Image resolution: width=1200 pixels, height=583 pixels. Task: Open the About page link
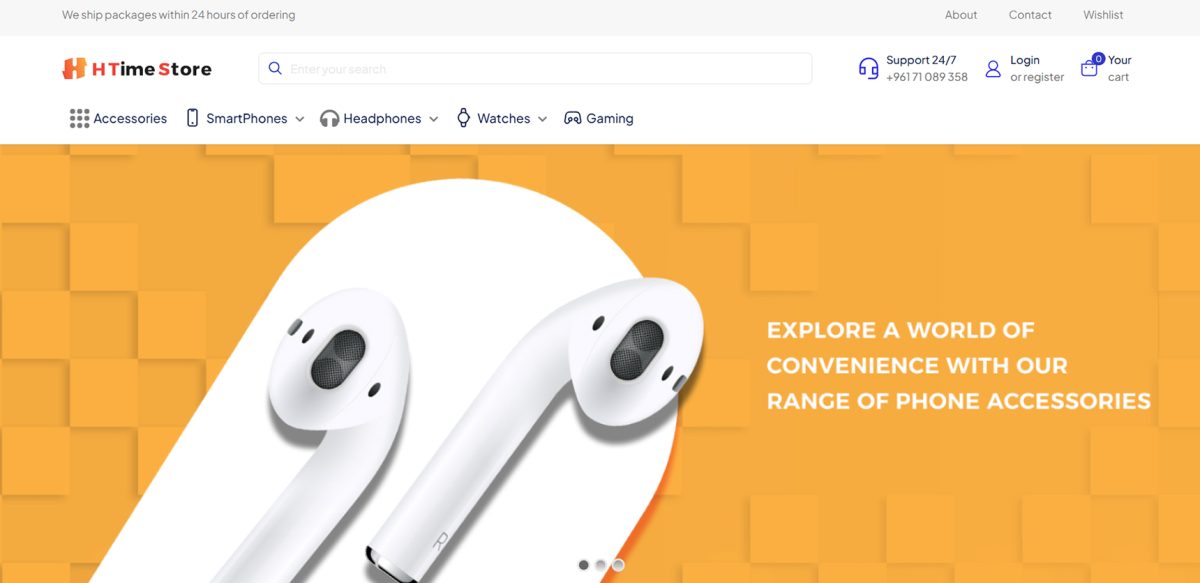961,15
